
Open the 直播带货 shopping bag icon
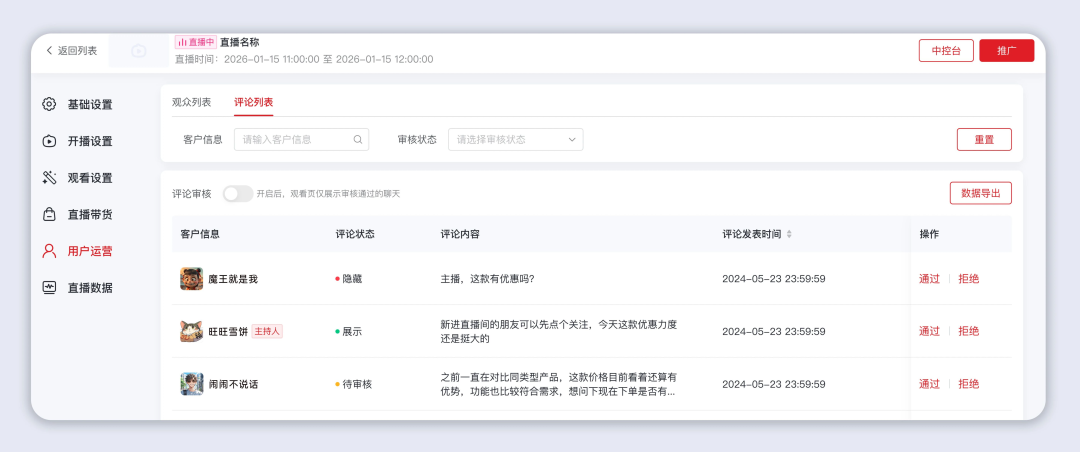point(49,214)
